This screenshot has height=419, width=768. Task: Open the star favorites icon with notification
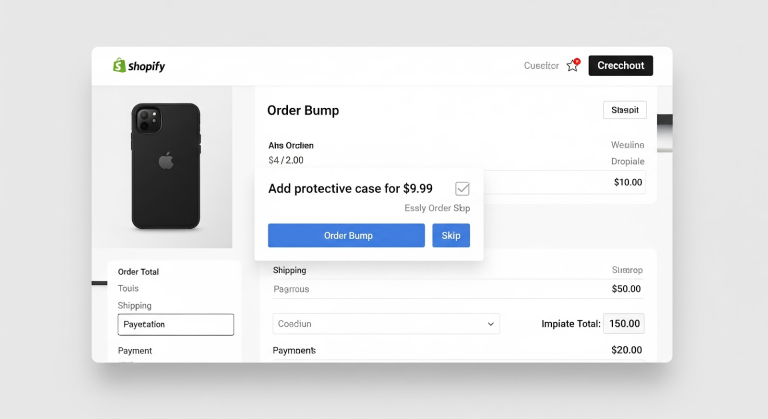tap(573, 66)
